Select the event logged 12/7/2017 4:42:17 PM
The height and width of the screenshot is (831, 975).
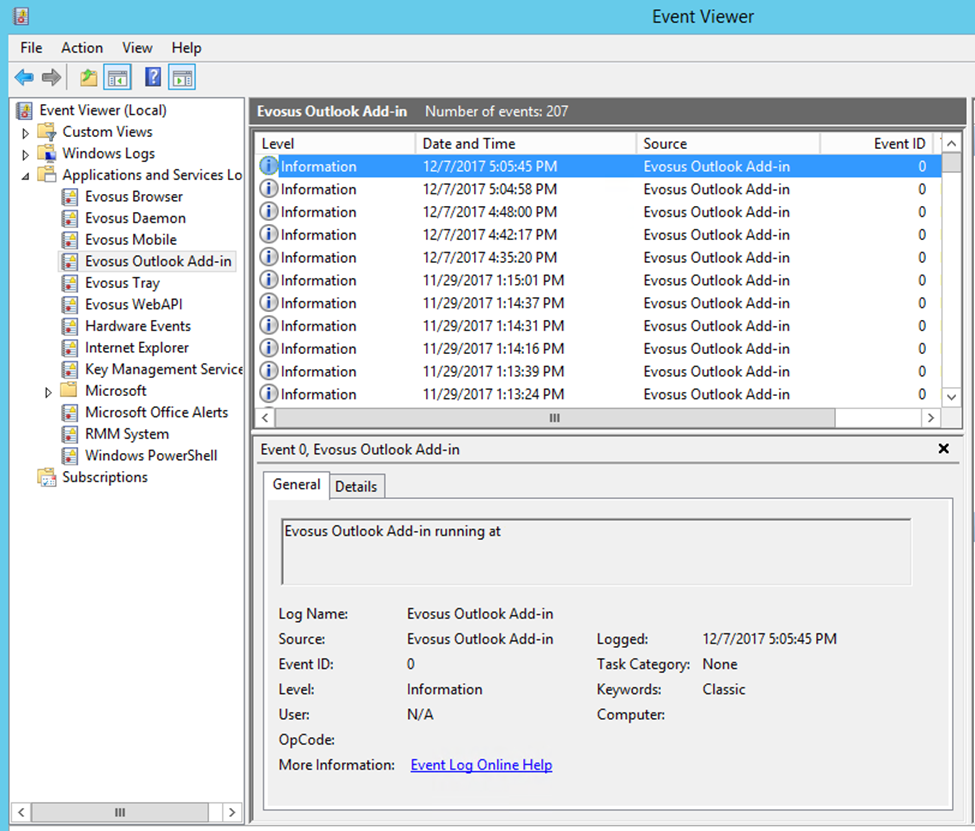click(599, 234)
